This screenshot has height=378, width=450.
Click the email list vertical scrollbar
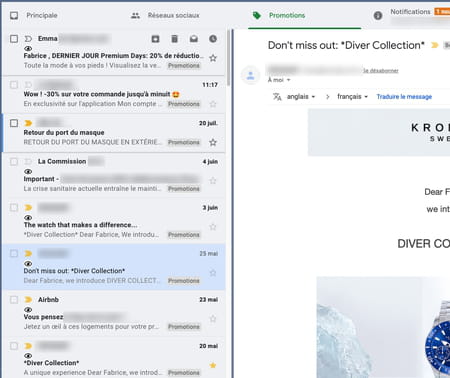(228, 58)
